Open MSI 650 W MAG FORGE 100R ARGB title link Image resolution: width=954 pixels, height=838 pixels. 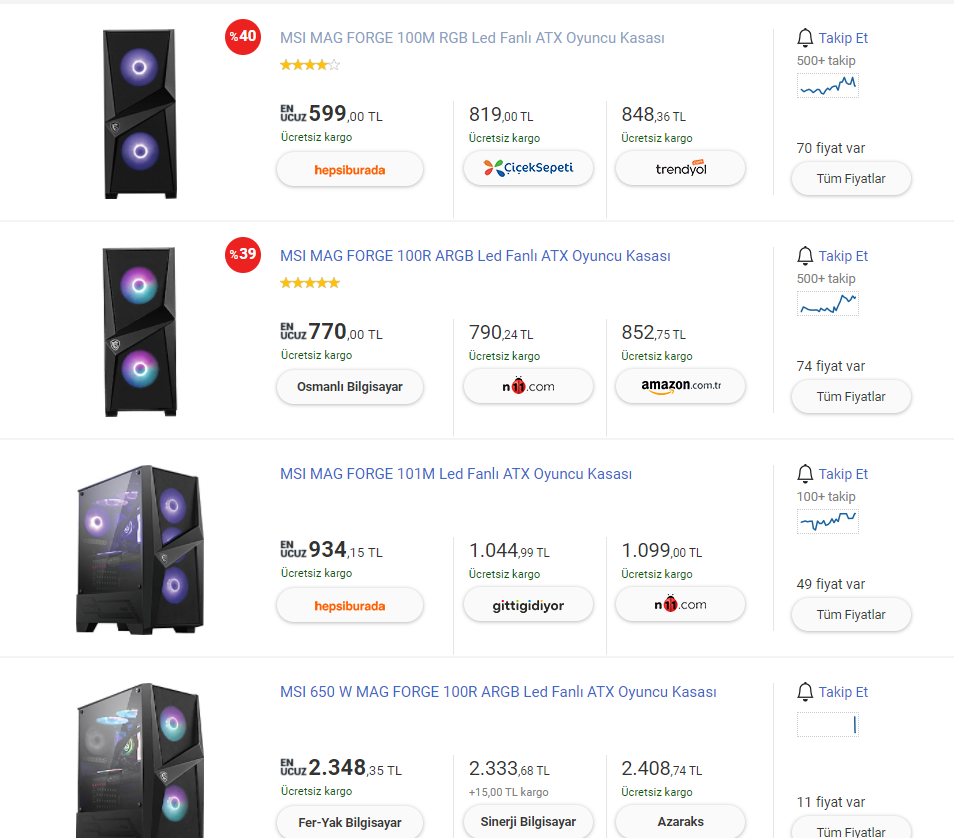(x=498, y=692)
